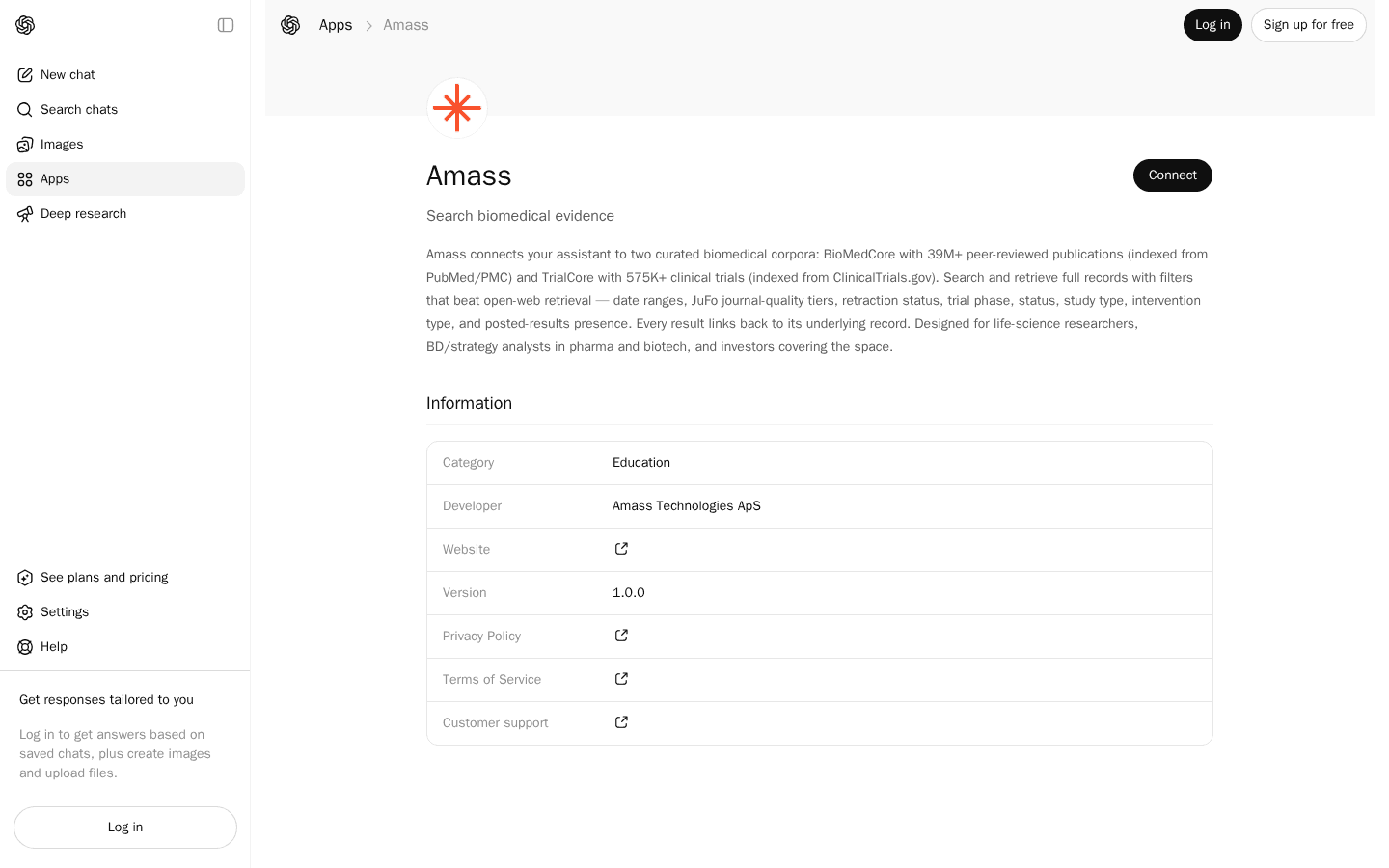Open the Privacy Policy external link icon

[621, 636]
